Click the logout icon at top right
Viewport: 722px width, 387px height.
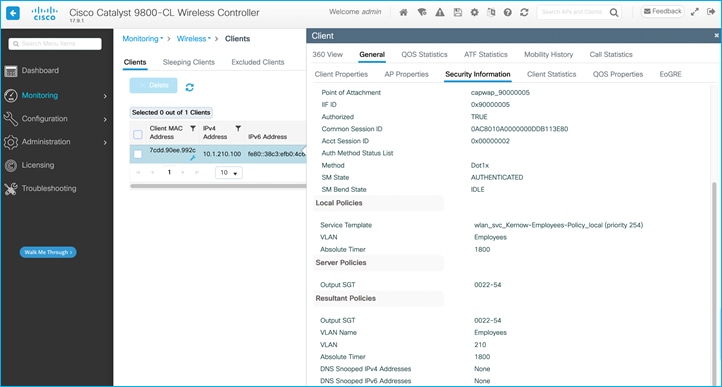point(710,12)
